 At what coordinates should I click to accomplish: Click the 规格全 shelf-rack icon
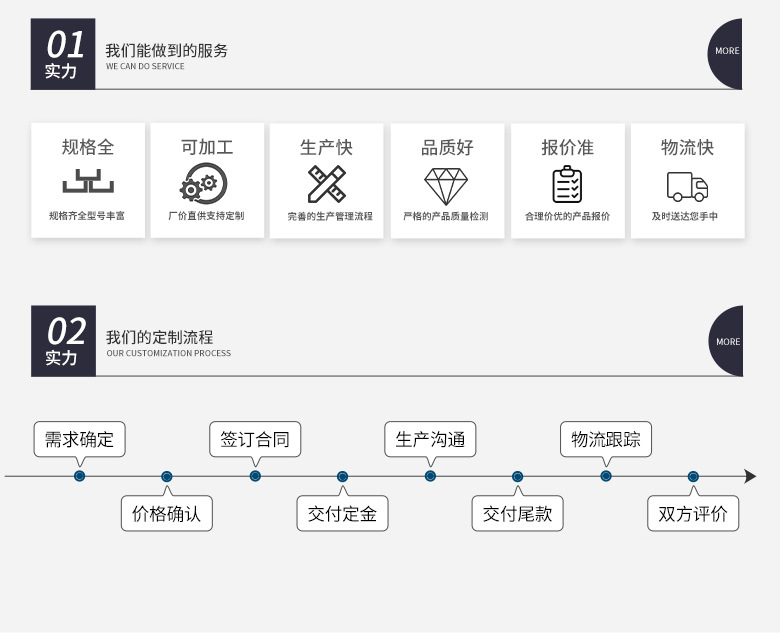(x=88, y=181)
